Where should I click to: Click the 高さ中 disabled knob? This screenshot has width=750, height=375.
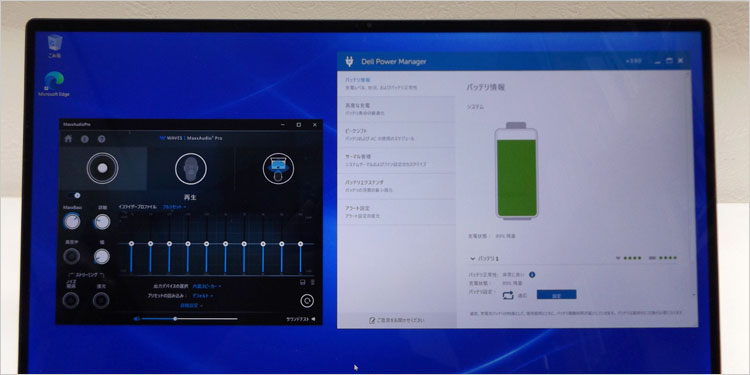tap(72, 256)
